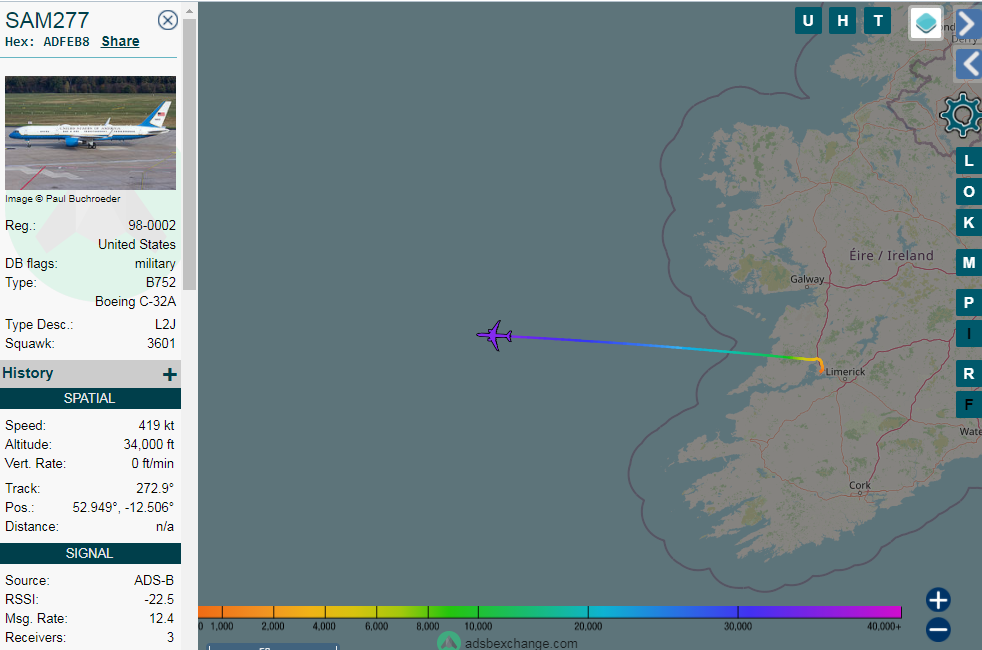
Task: Click the SAM277 callsign title
Action: (x=48, y=20)
